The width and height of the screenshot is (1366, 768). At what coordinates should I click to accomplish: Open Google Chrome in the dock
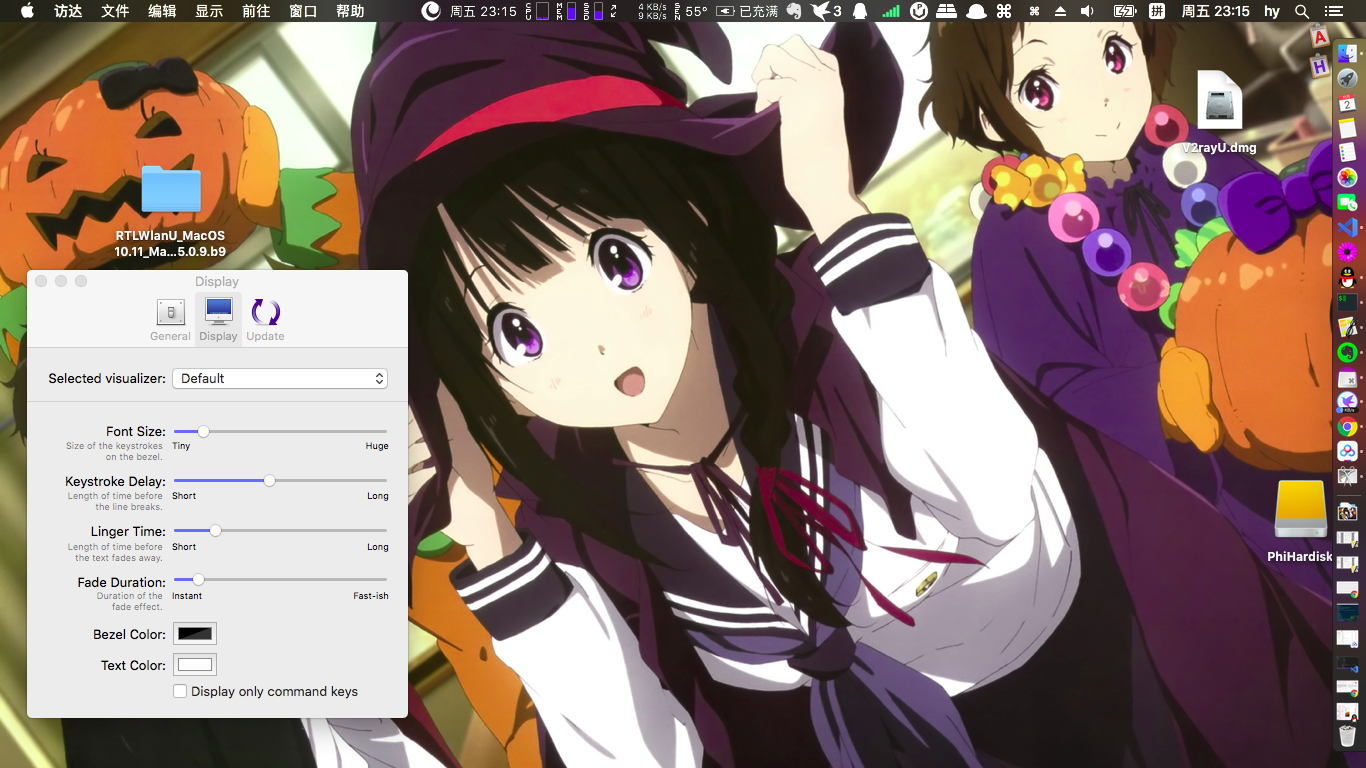click(x=1347, y=427)
